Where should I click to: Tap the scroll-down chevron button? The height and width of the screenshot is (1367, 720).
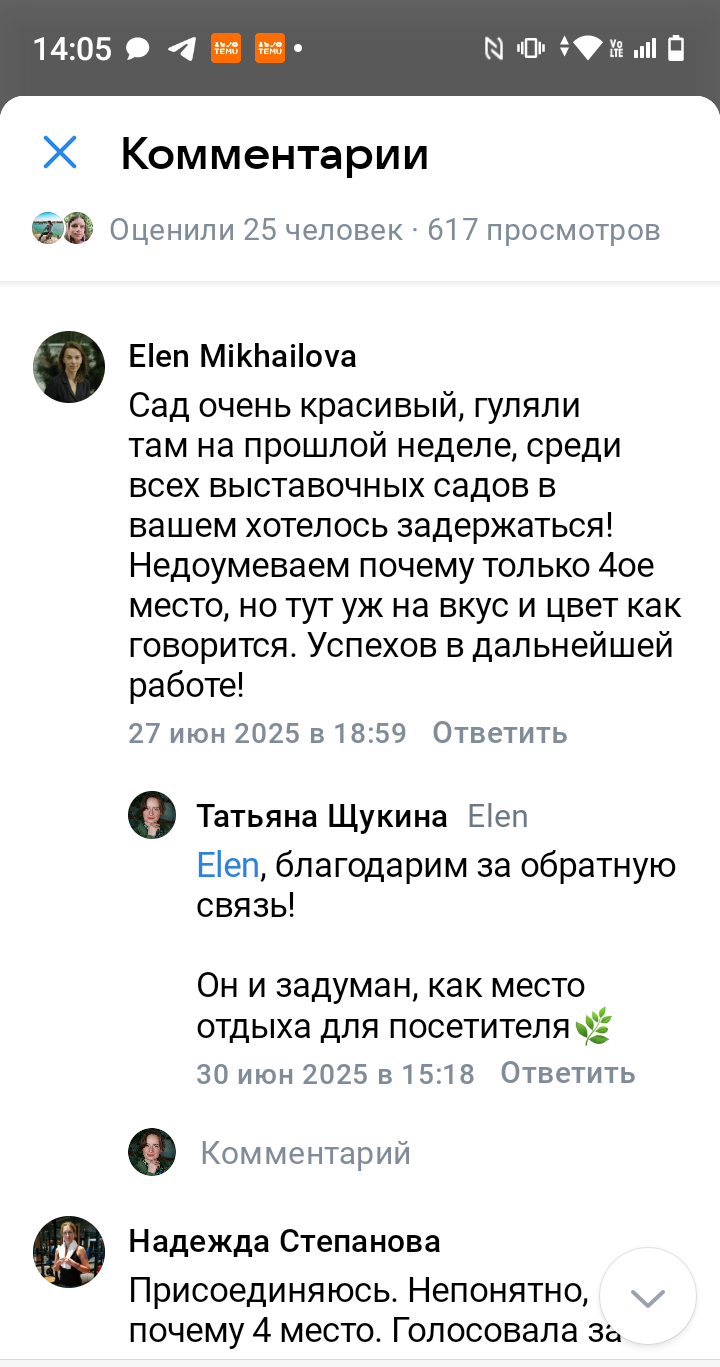click(648, 1297)
